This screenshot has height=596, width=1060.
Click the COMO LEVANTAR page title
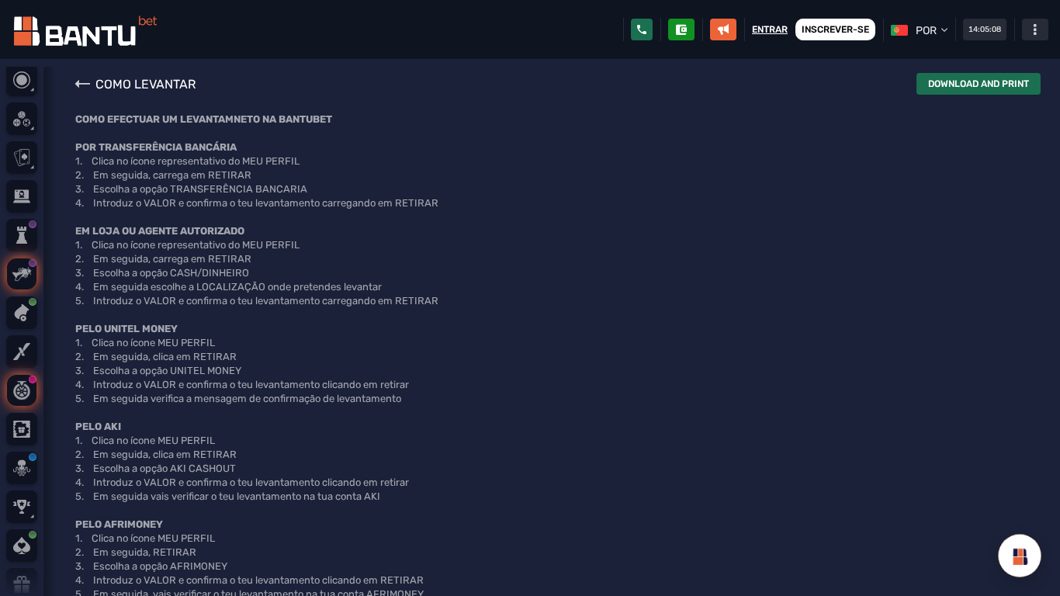coord(145,84)
